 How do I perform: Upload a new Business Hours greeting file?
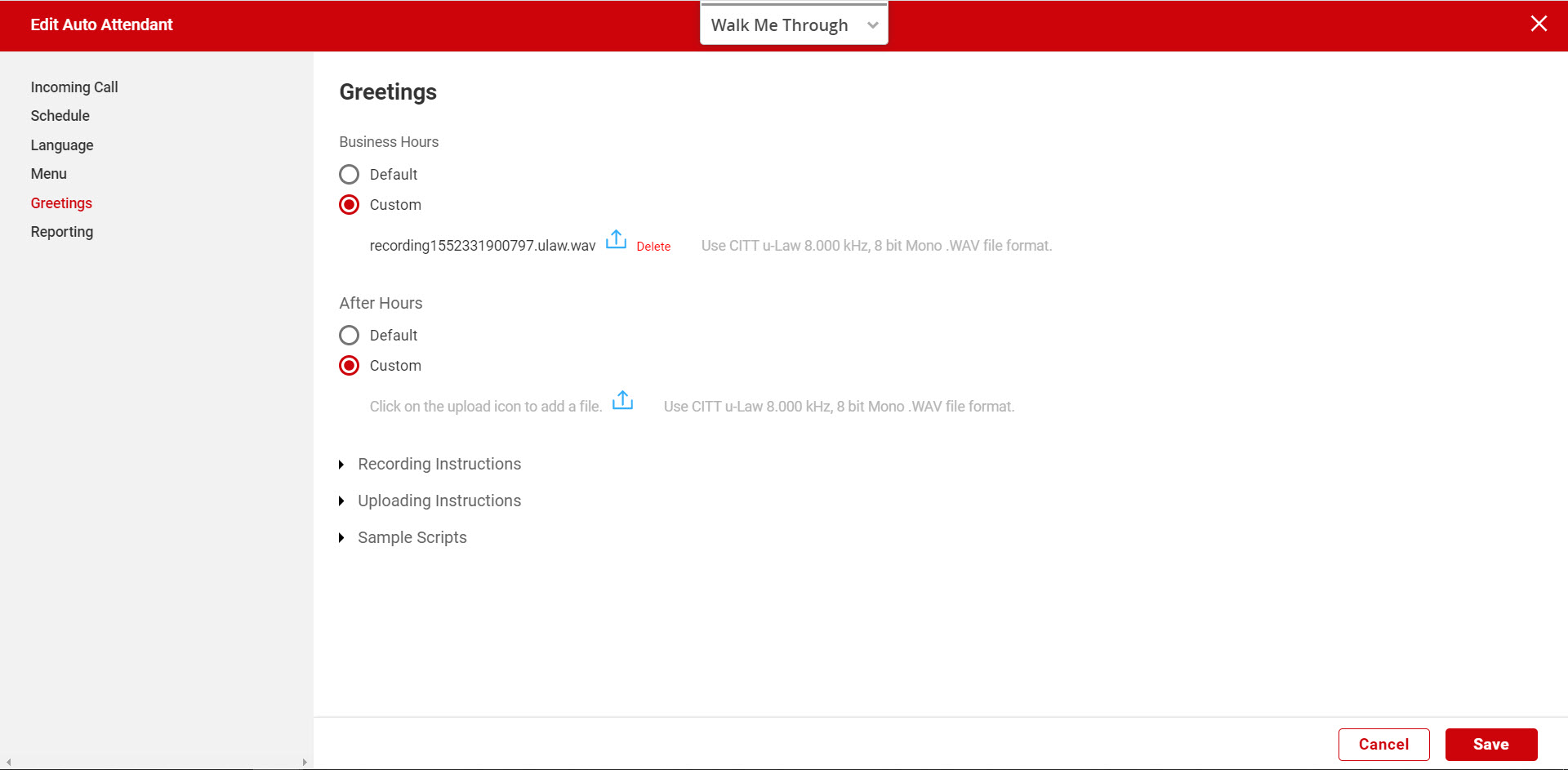(616, 239)
